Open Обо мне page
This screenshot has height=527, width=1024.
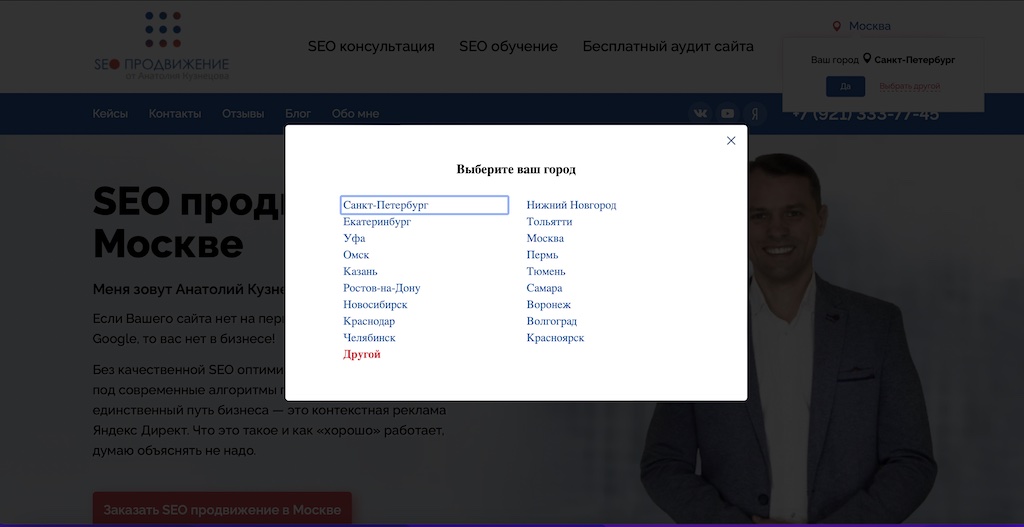[355, 114]
